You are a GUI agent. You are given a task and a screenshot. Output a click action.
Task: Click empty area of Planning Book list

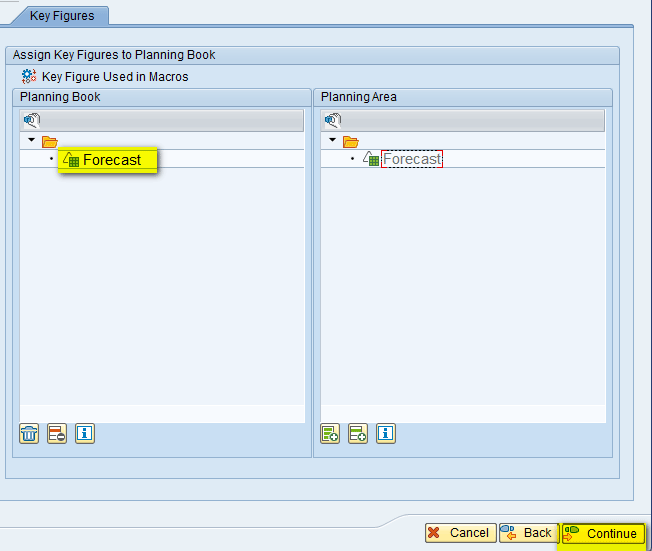(x=160, y=290)
